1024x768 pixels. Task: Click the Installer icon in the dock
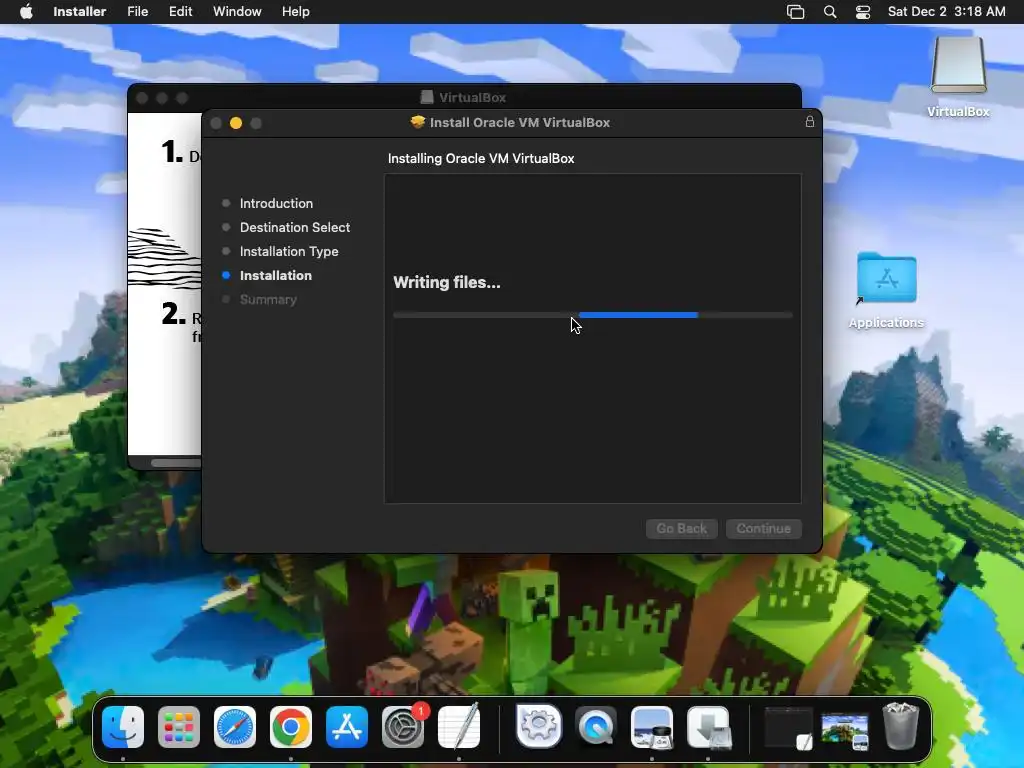(709, 727)
